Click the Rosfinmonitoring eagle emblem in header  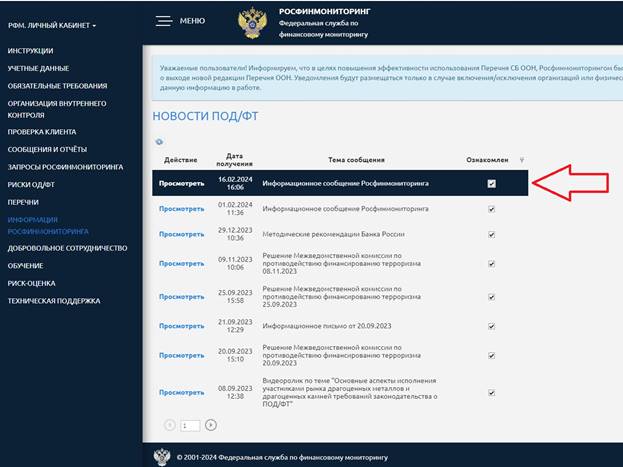point(252,23)
